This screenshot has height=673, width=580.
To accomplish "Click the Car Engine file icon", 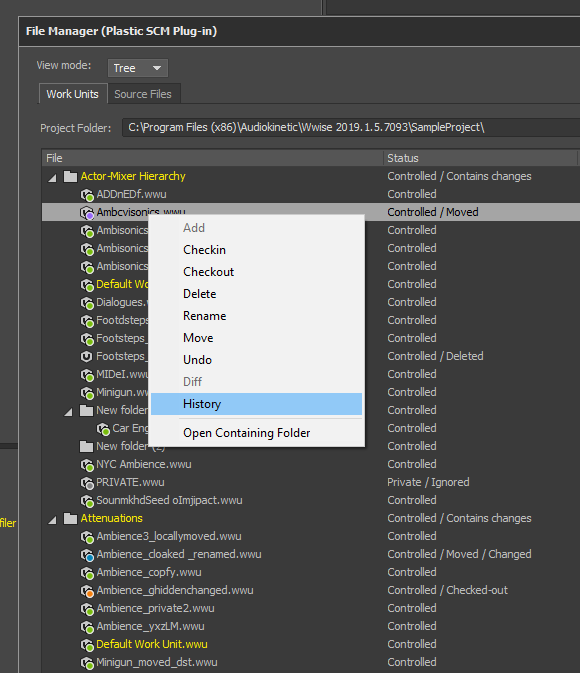I will click(103, 429).
